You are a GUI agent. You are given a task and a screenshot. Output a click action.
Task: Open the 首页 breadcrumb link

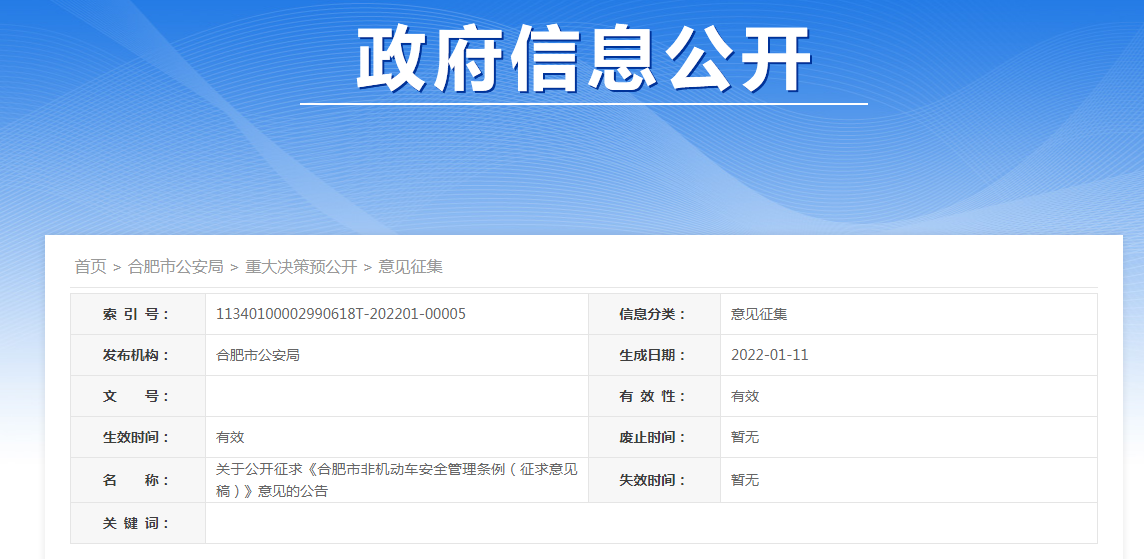[x=90, y=267]
